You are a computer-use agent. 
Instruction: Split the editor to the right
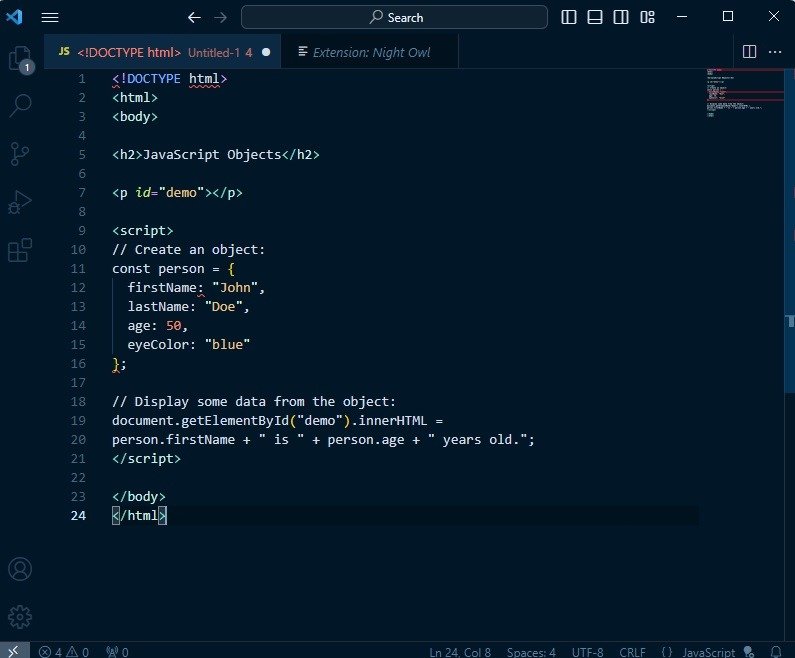(x=749, y=52)
